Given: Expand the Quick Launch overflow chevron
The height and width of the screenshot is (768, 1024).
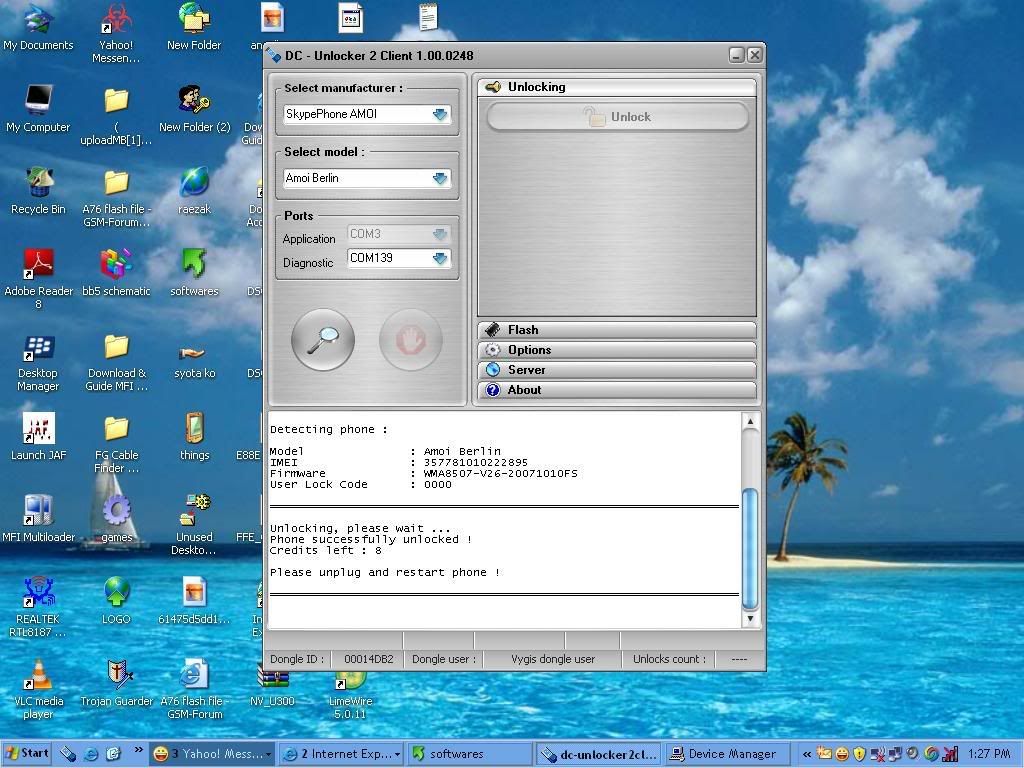Looking at the screenshot, I should pyautogui.click(x=138, y=750).
